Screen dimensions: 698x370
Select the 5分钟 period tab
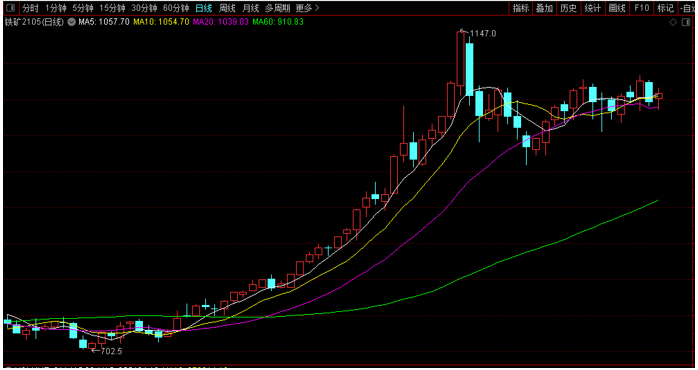(83, 8)
